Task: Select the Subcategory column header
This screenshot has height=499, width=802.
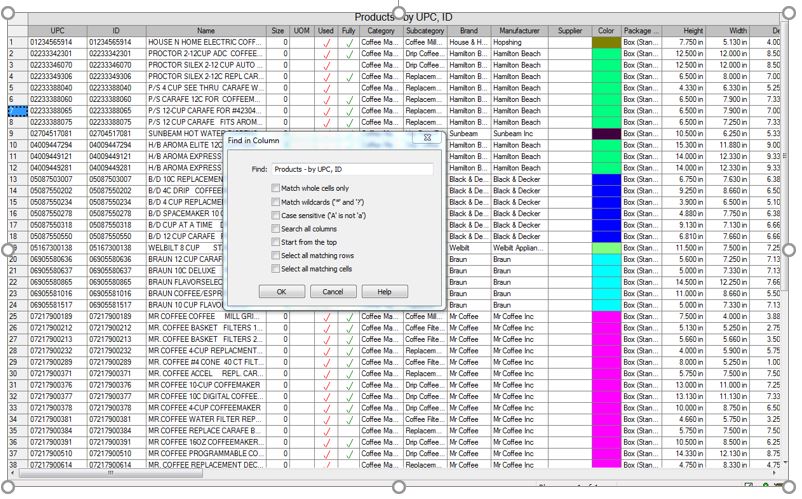Action: click(x=425, y=31)
